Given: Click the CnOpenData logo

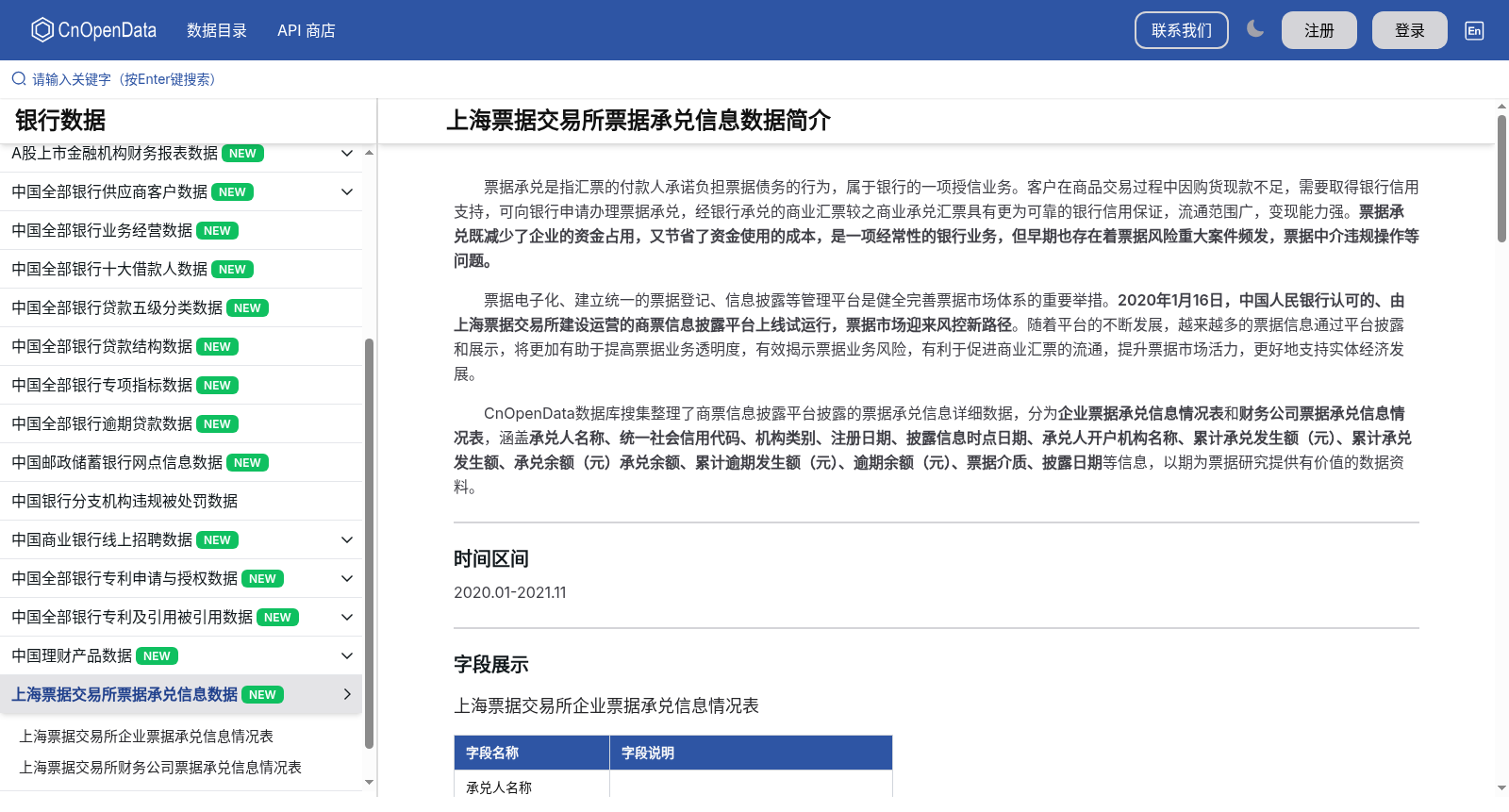Looking at the screenshot, I should point(93,30).
